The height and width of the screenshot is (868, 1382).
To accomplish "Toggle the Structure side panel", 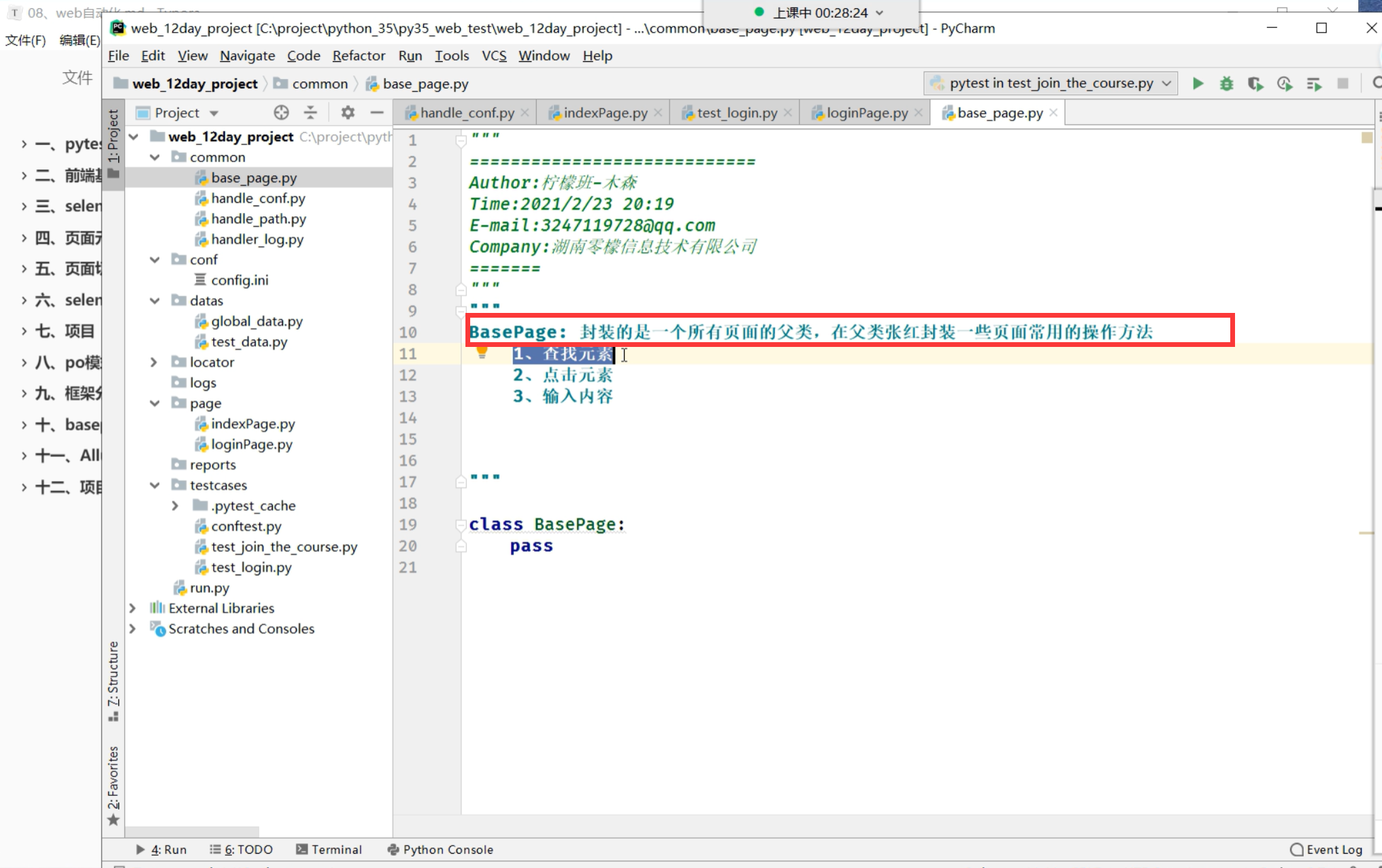I will point(113,680).
